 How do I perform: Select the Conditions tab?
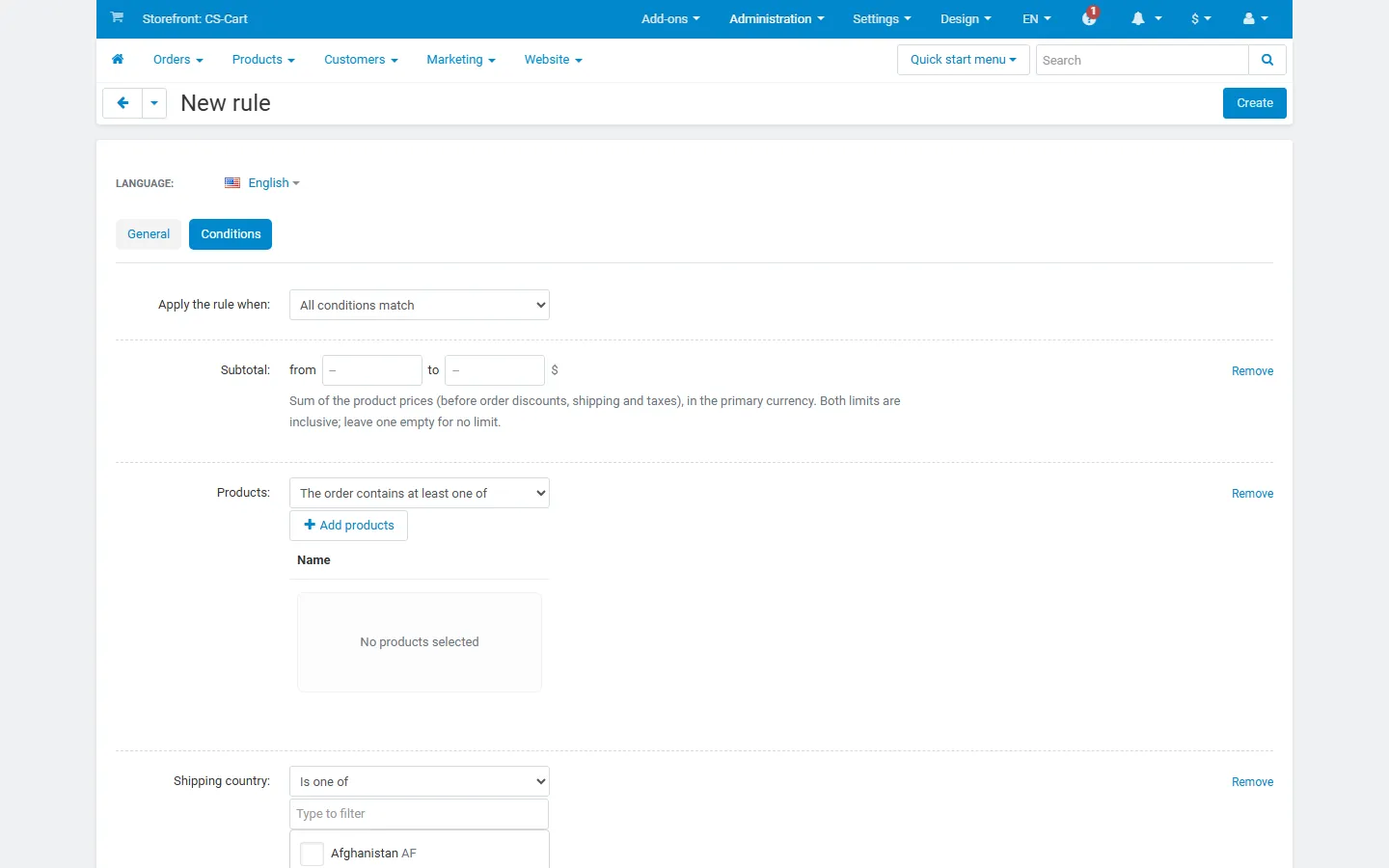(x=231, y=234)
